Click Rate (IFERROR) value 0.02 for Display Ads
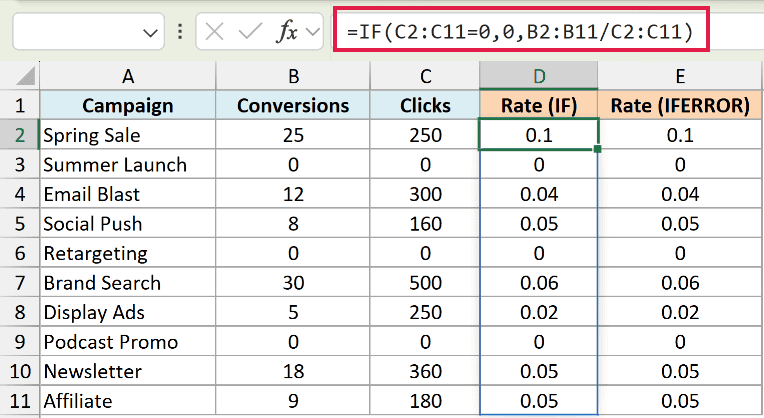Viewport: 764px width, 418px height. click(x=680, y=312)
